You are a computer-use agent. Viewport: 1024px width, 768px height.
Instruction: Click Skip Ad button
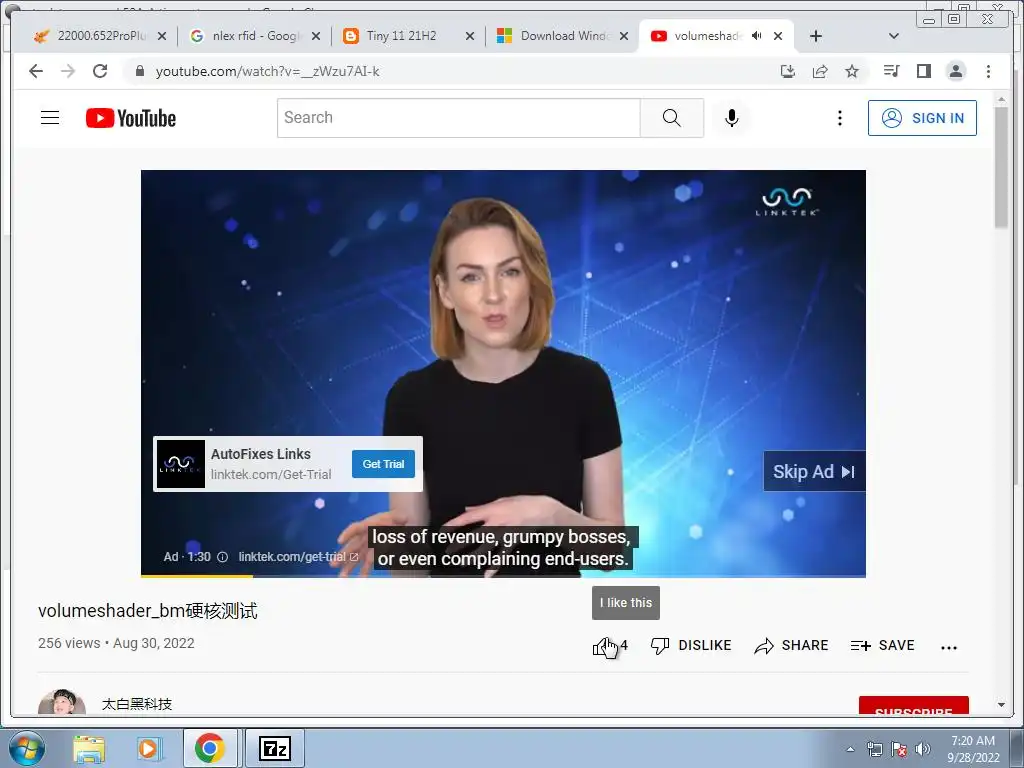click(814, 471)
